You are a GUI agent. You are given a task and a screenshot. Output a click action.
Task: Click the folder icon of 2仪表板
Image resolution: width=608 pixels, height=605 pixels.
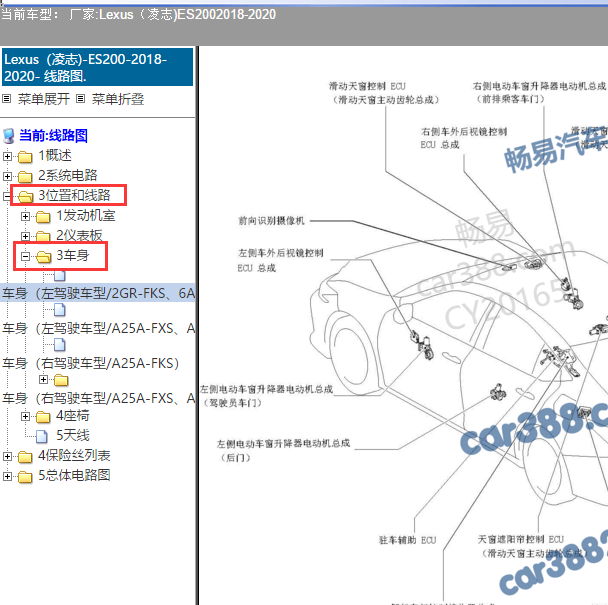(x=43, y=237)
